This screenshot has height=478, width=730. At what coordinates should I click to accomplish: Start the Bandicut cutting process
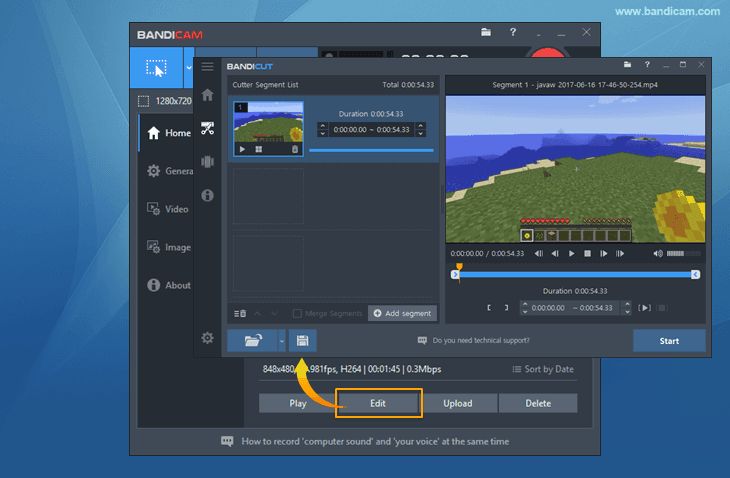[x=669, y=341]
